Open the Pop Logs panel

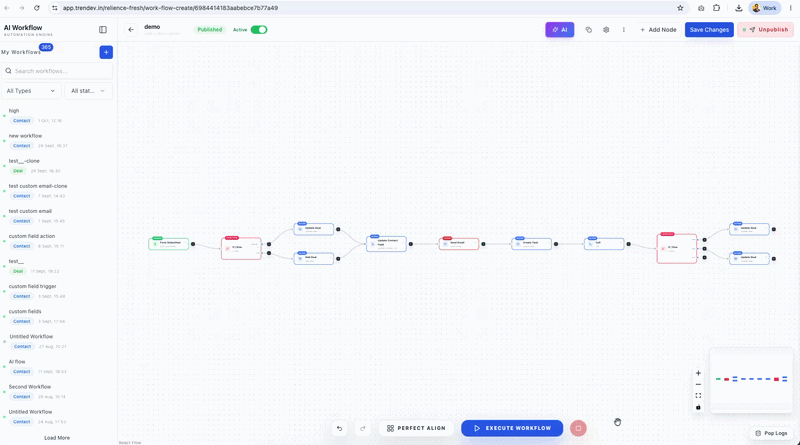click(771, 433)
